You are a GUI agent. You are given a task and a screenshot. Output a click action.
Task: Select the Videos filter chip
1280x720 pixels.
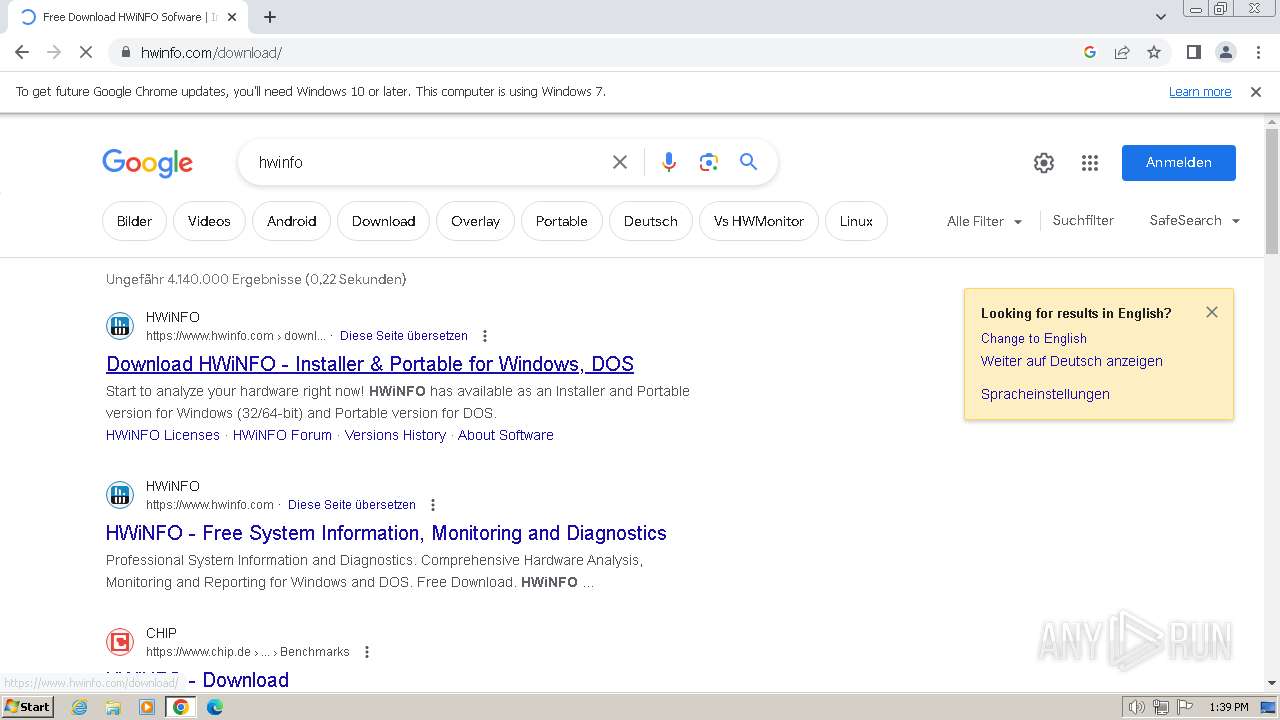point(209,221)
